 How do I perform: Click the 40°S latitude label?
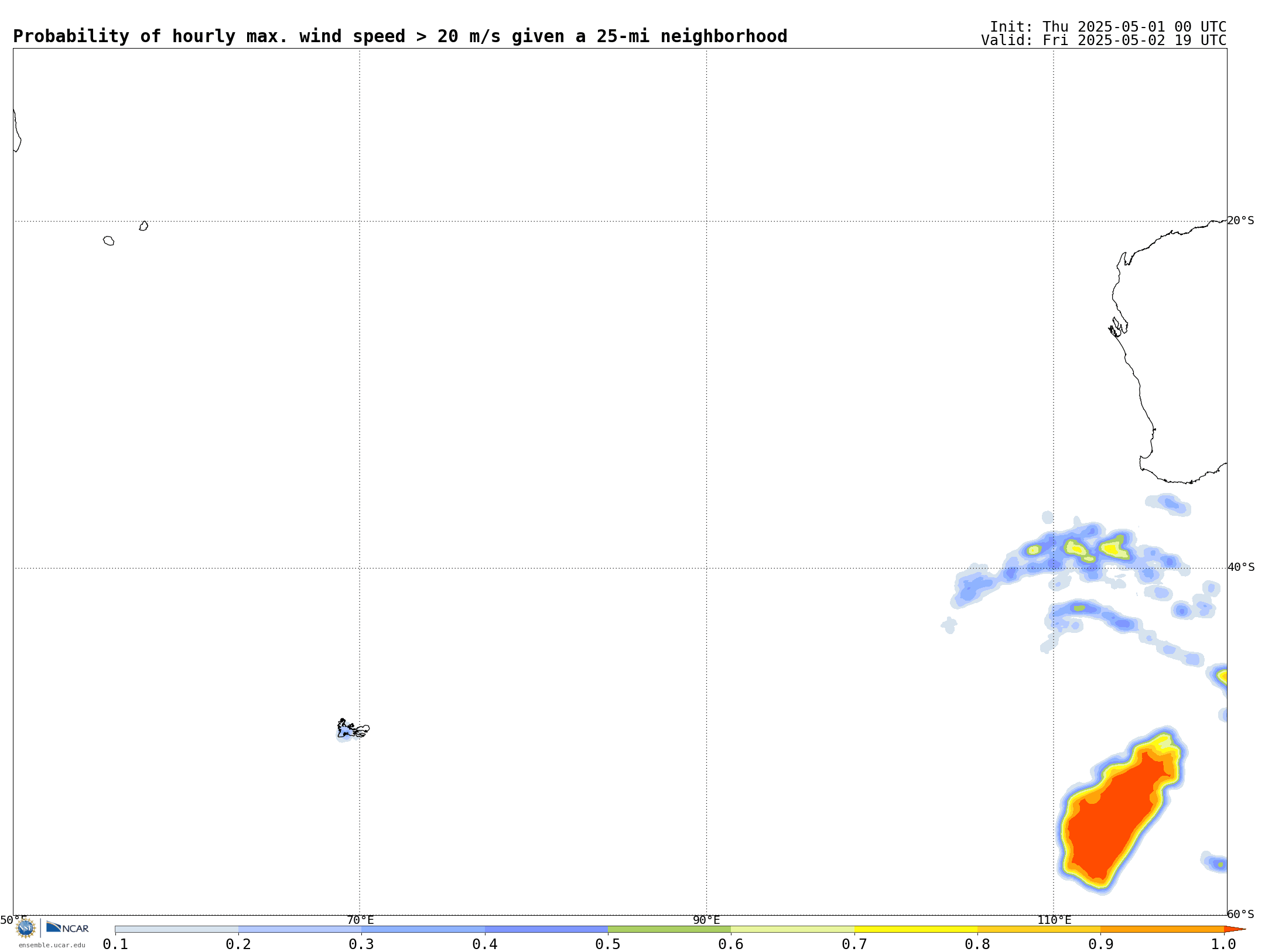click(1241, 567)
